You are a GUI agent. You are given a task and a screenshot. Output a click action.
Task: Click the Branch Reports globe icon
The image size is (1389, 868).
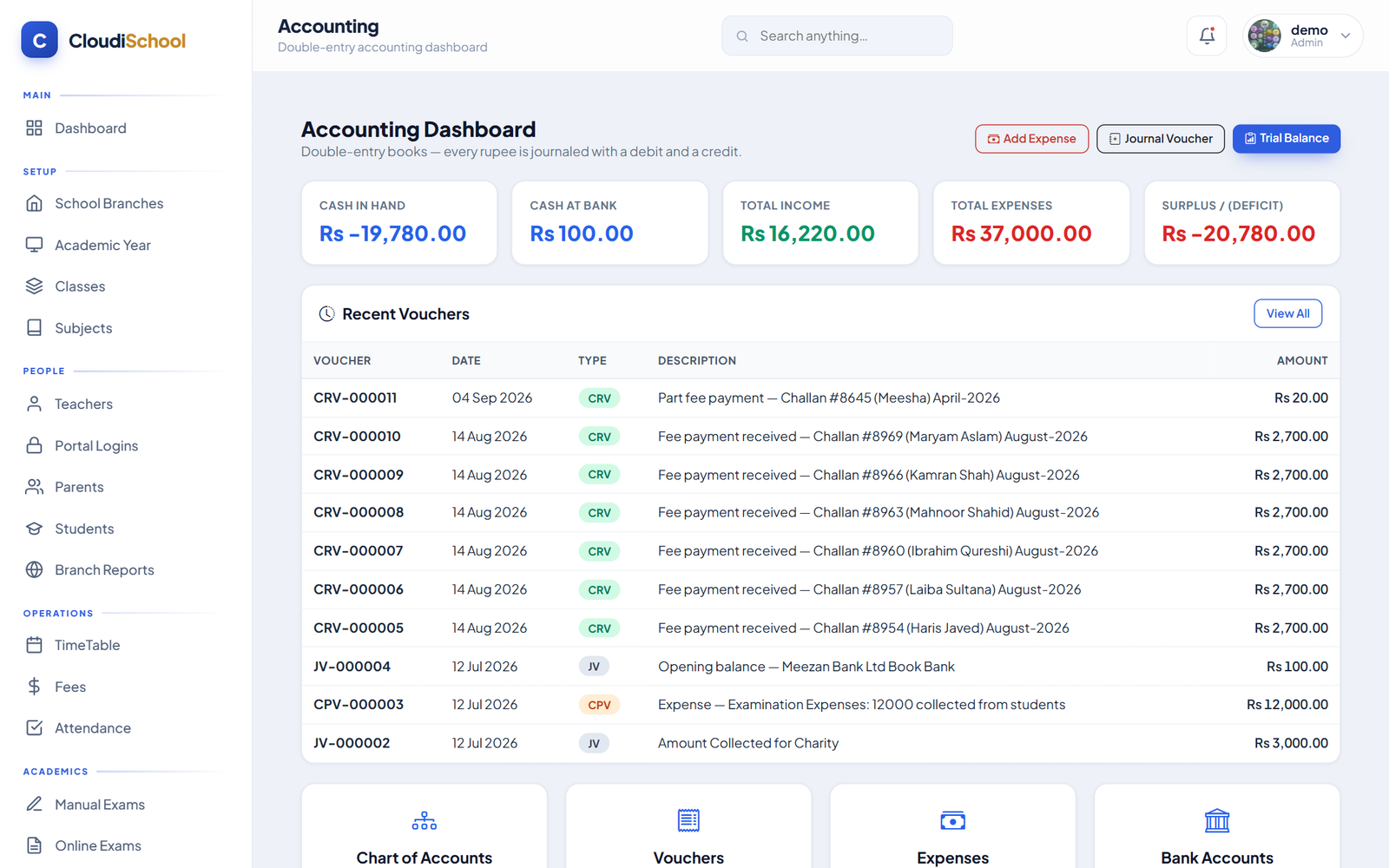(x=34, y=569)
